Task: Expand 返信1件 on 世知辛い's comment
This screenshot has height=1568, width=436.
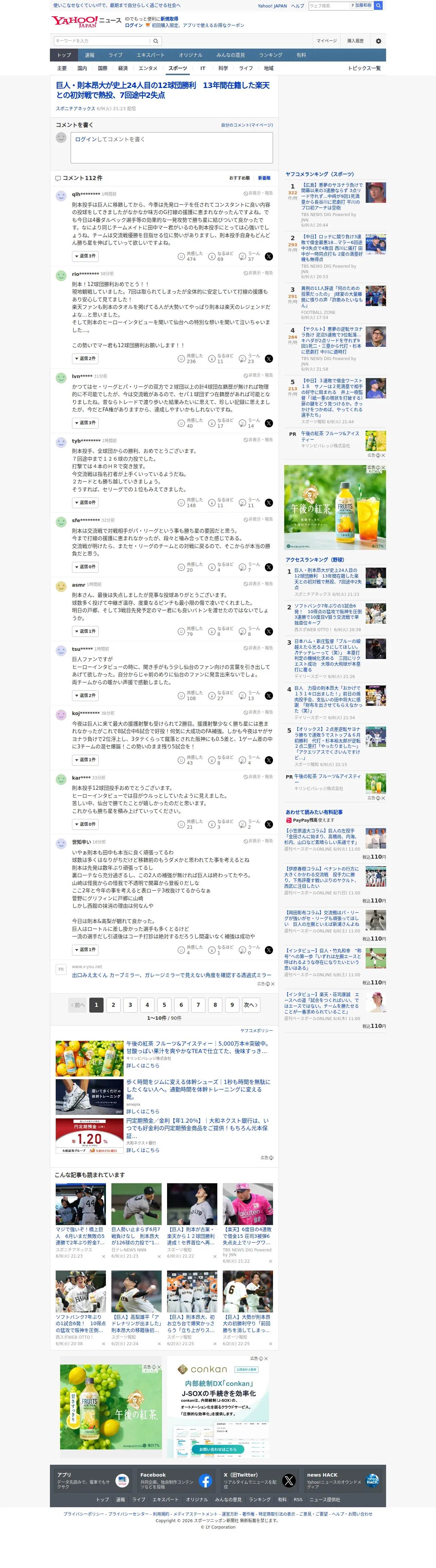Action: click(85, 949)
